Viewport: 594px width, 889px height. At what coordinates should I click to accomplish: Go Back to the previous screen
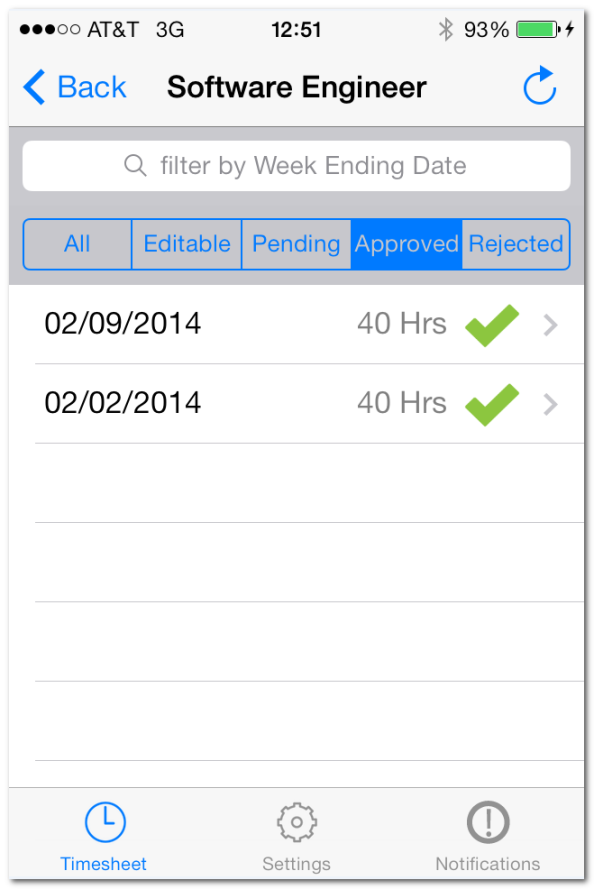75,87
